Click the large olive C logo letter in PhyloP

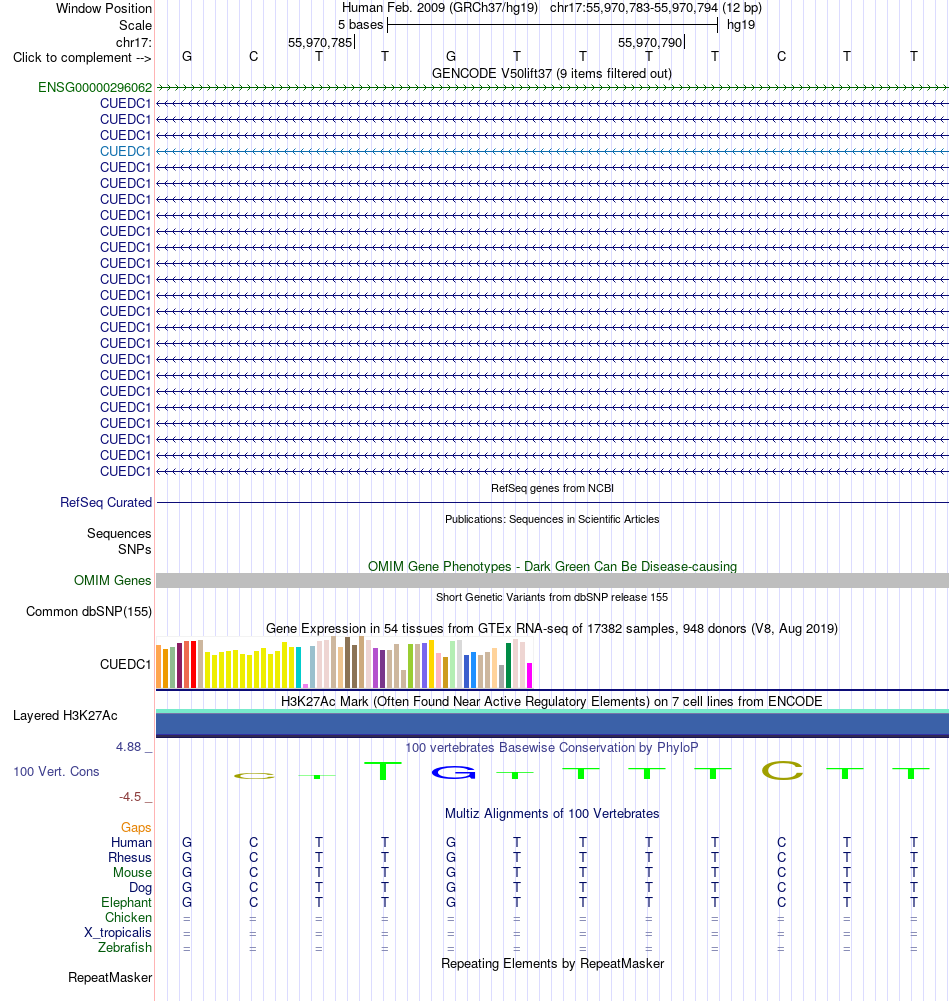[x=782, y=771]
